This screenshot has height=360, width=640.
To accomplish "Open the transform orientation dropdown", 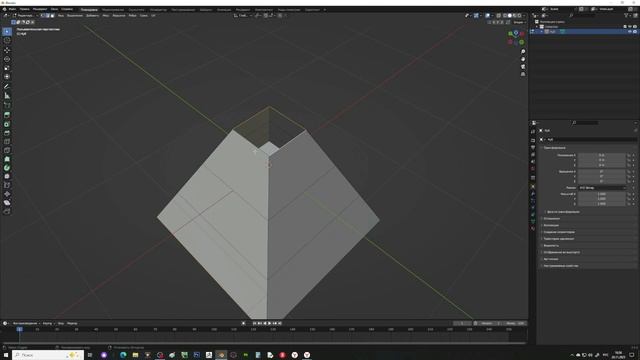I will (x=242, y=16).
